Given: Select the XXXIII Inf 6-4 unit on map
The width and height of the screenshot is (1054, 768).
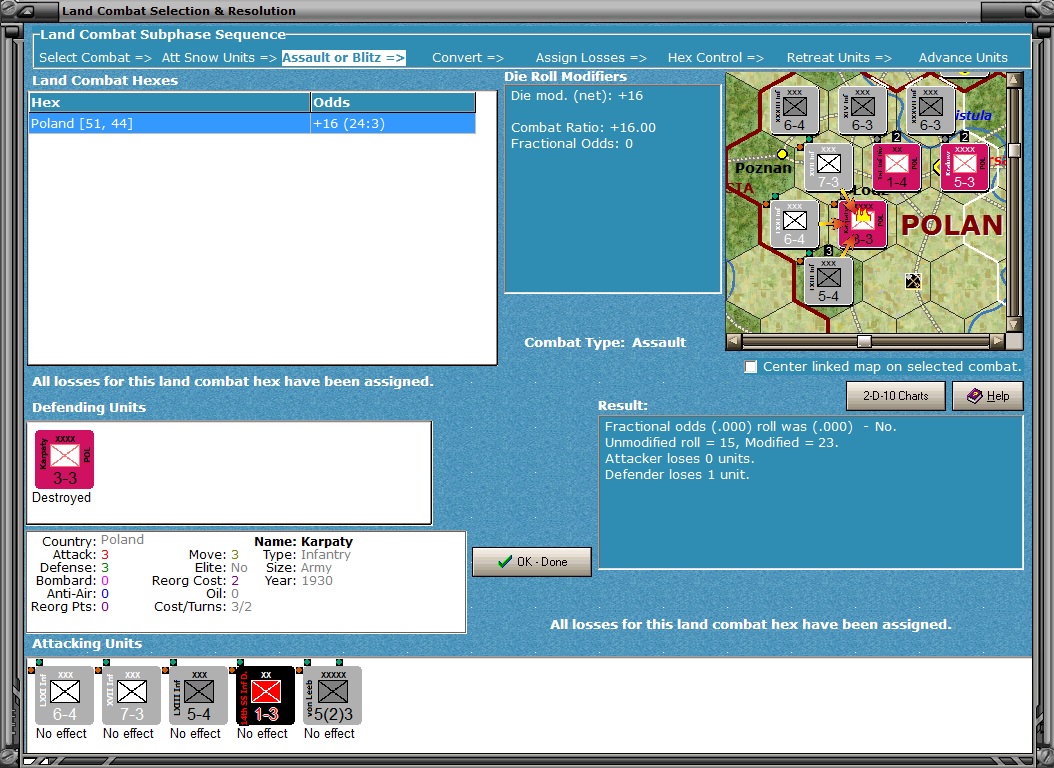Looking at the screenshot, I should [795, 110].
